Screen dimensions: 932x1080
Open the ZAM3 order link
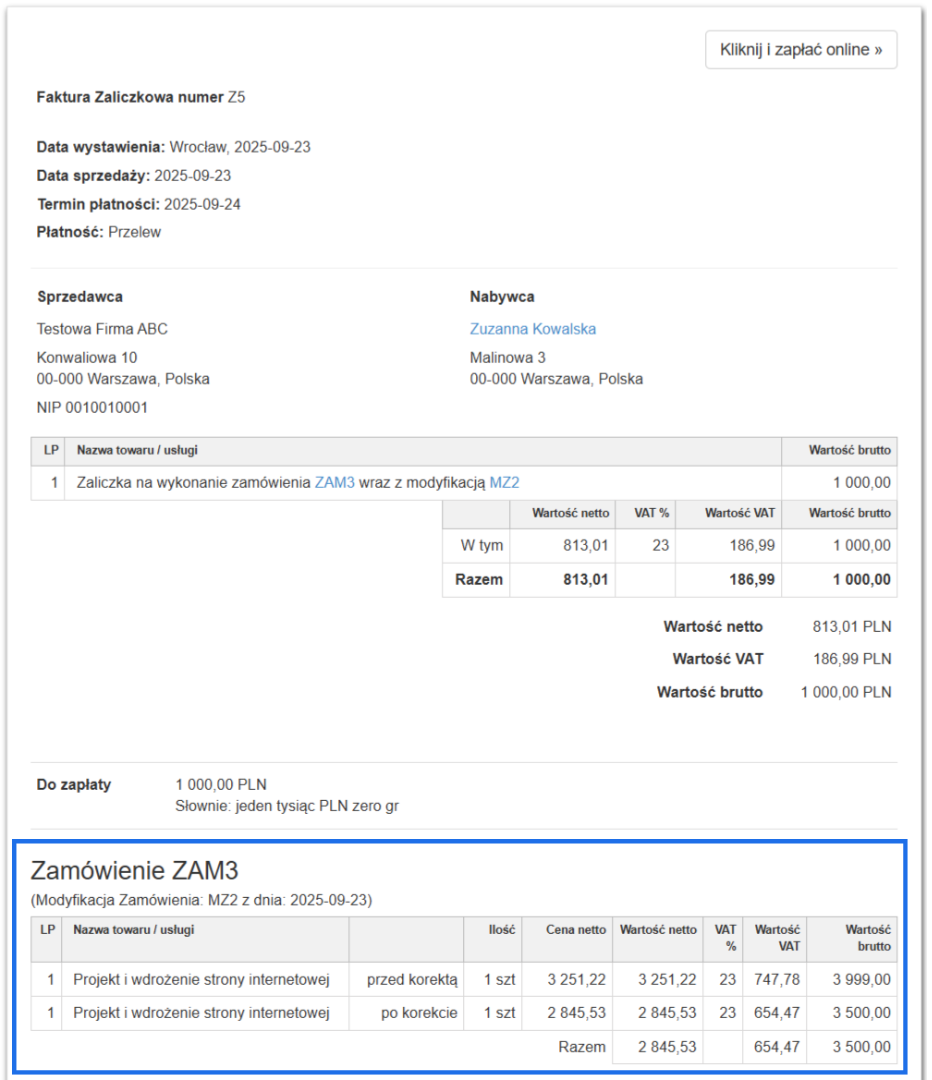335,483
